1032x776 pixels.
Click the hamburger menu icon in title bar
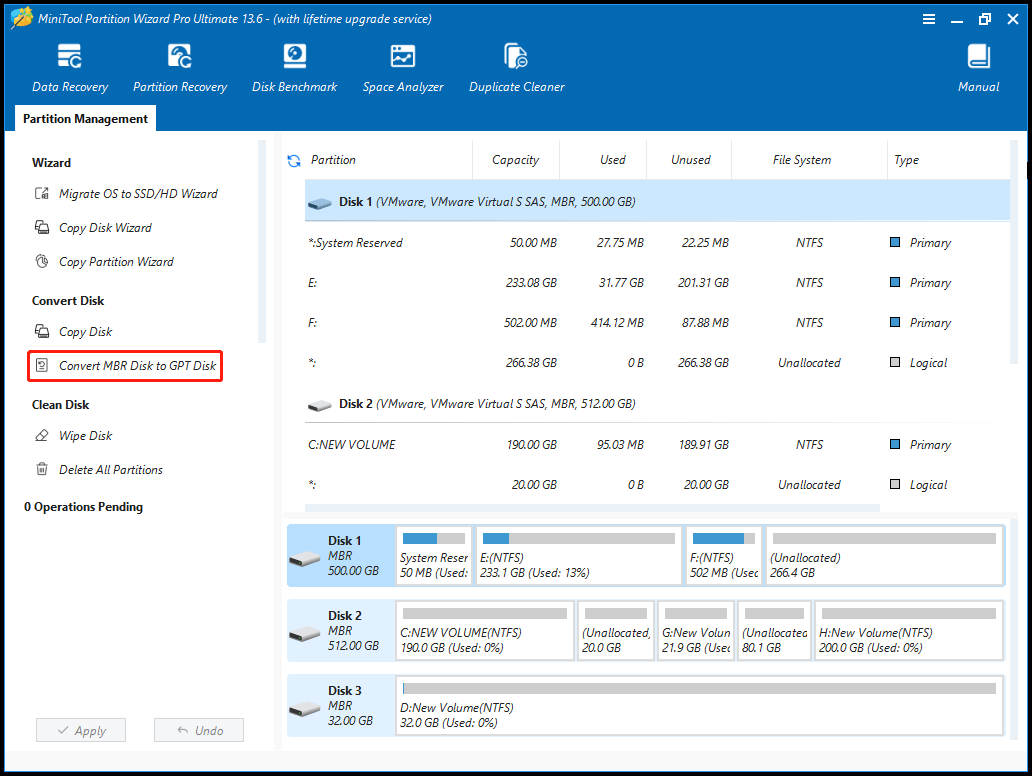pyautogui.click(x=929, y=19)
